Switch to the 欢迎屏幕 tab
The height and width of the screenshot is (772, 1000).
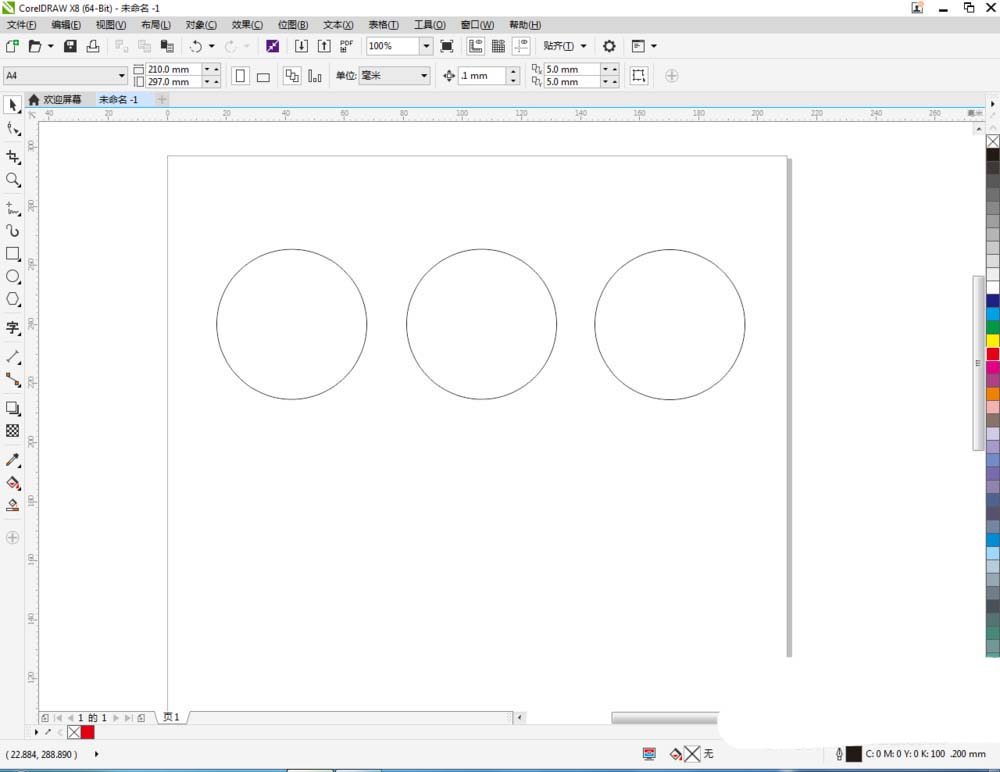[65, 100]
